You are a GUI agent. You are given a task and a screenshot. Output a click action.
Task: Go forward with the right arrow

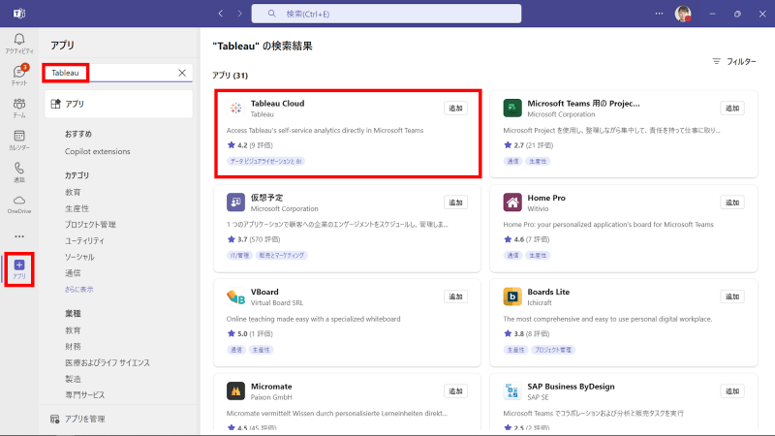(240, 13)
